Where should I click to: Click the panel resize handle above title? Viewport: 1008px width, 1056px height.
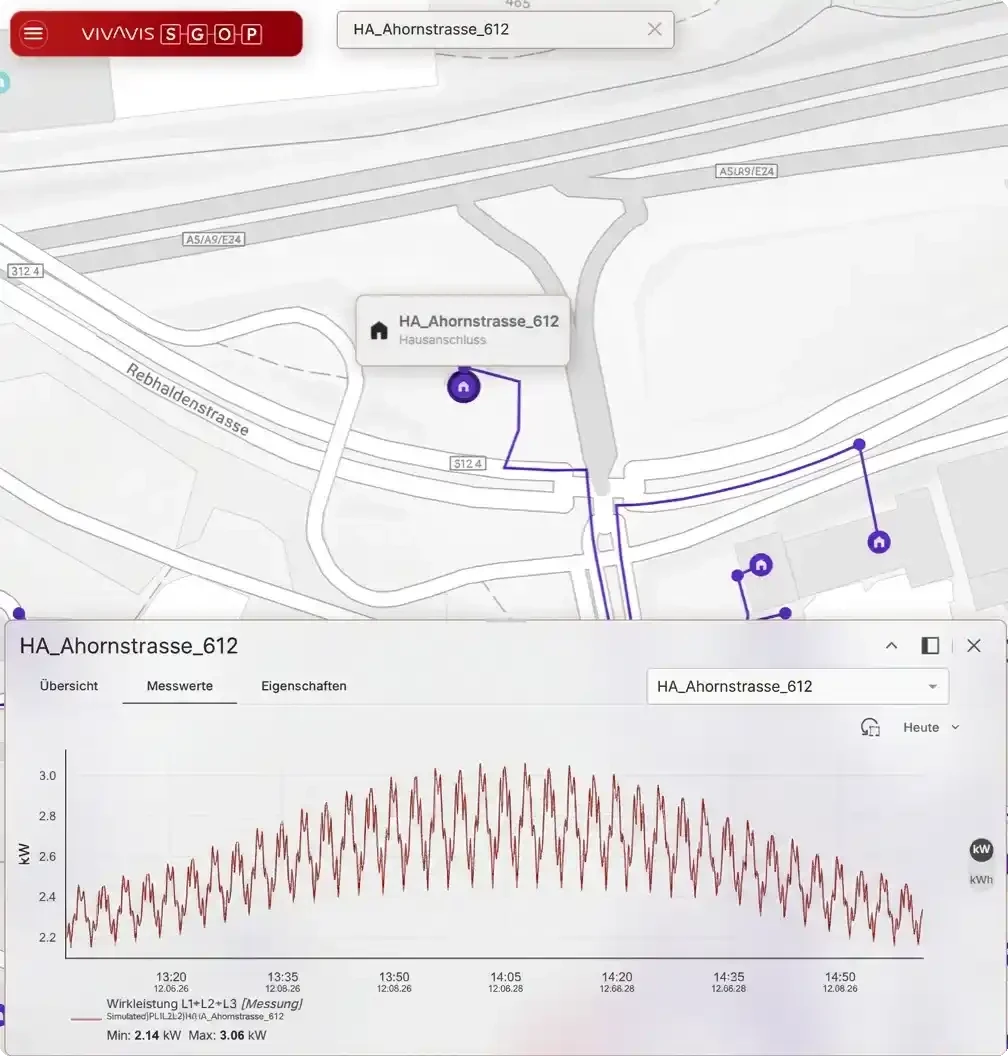(505, 620)
